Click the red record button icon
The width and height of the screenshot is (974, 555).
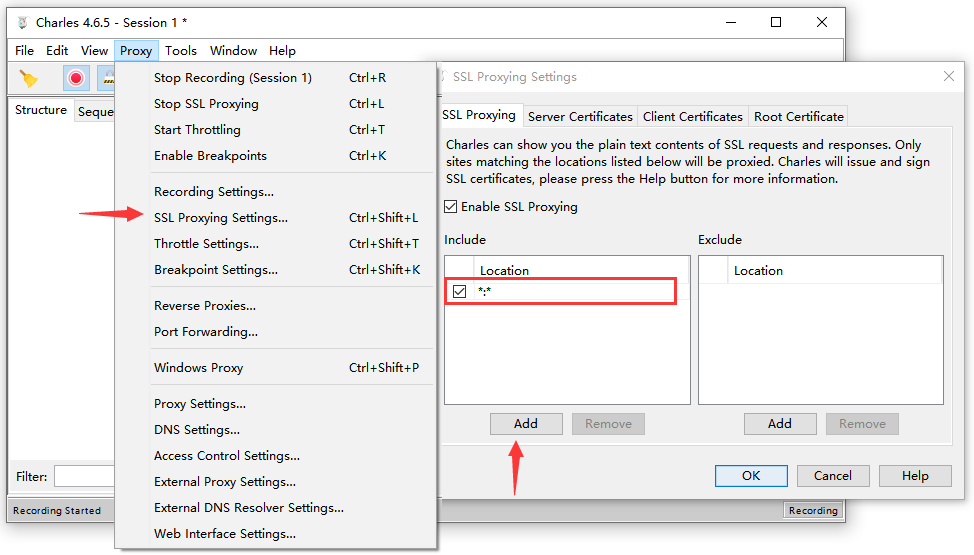[76, 78]
